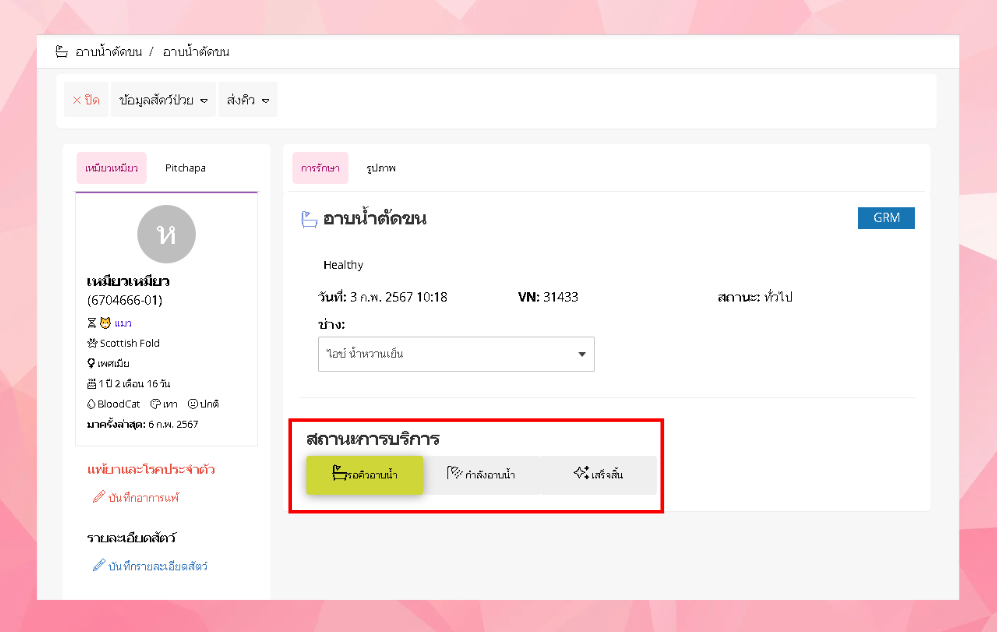Viewport: 997px width, 632px height.
Task: Switch to the รูปภาพ tab
Action: click(x=381, y=168)
